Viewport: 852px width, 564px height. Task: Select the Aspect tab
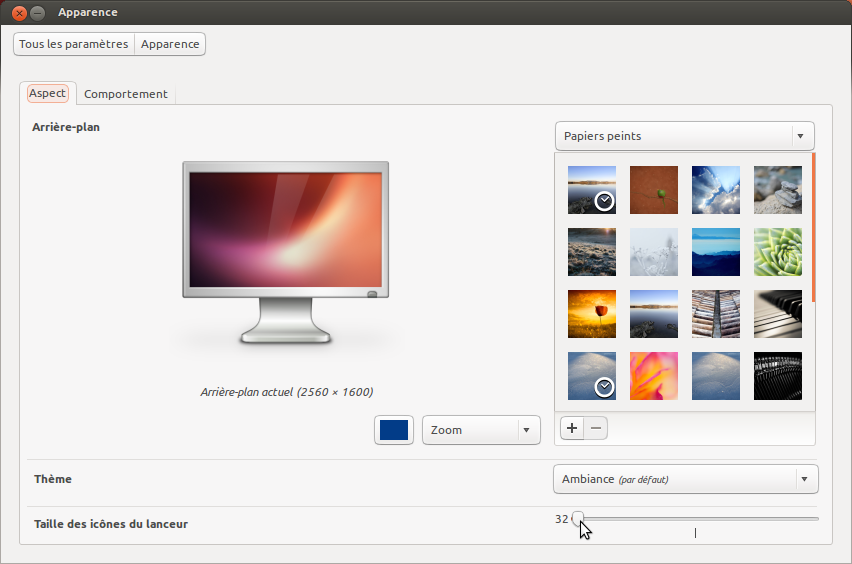(48, 93)
